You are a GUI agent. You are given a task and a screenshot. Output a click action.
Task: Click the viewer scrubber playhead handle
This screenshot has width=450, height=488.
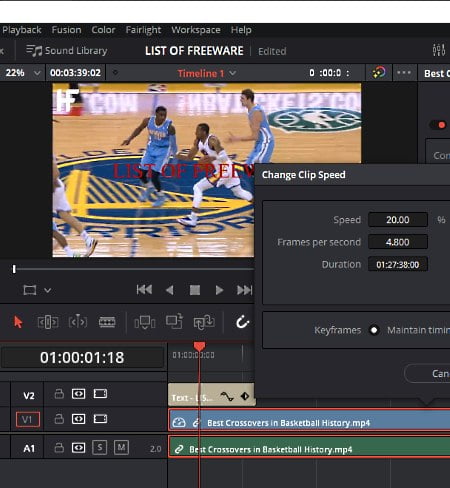click(14, 269)
